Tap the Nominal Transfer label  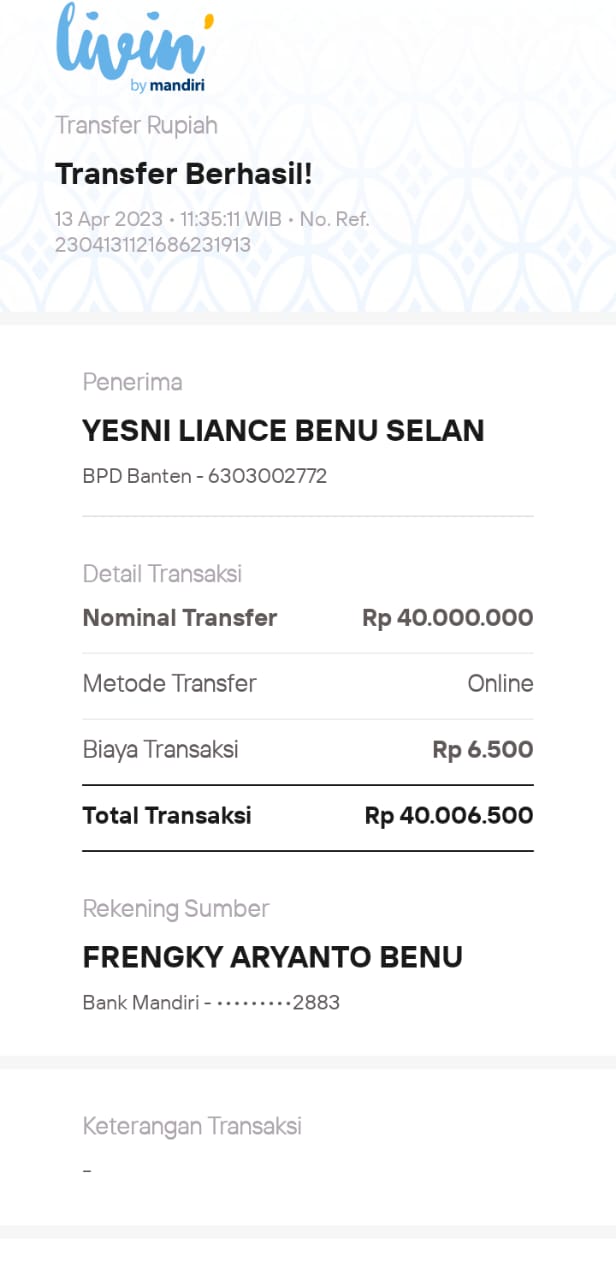point(180,618)
